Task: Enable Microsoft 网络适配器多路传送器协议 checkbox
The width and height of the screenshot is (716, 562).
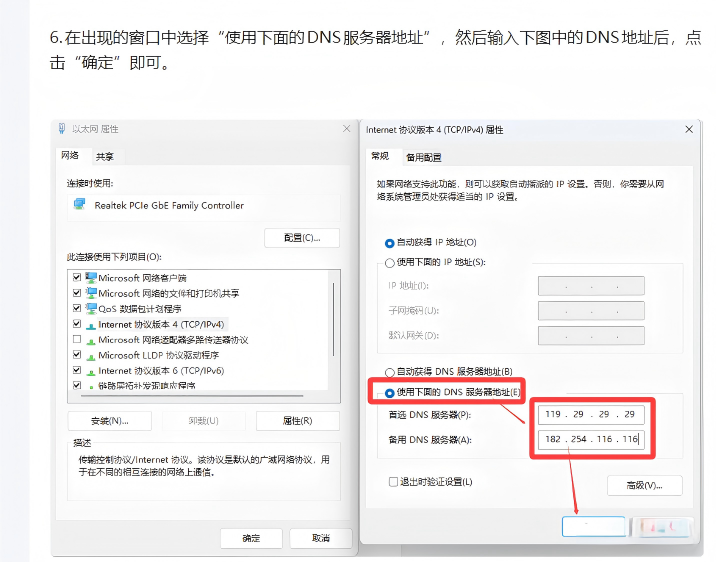Action: 77,339
